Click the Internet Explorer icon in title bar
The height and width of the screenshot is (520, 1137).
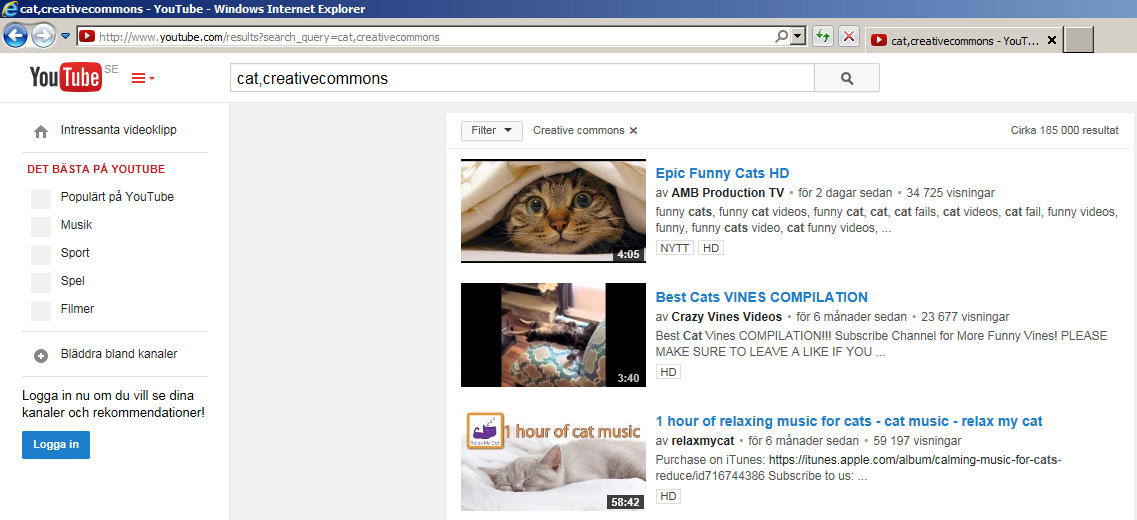9,9
